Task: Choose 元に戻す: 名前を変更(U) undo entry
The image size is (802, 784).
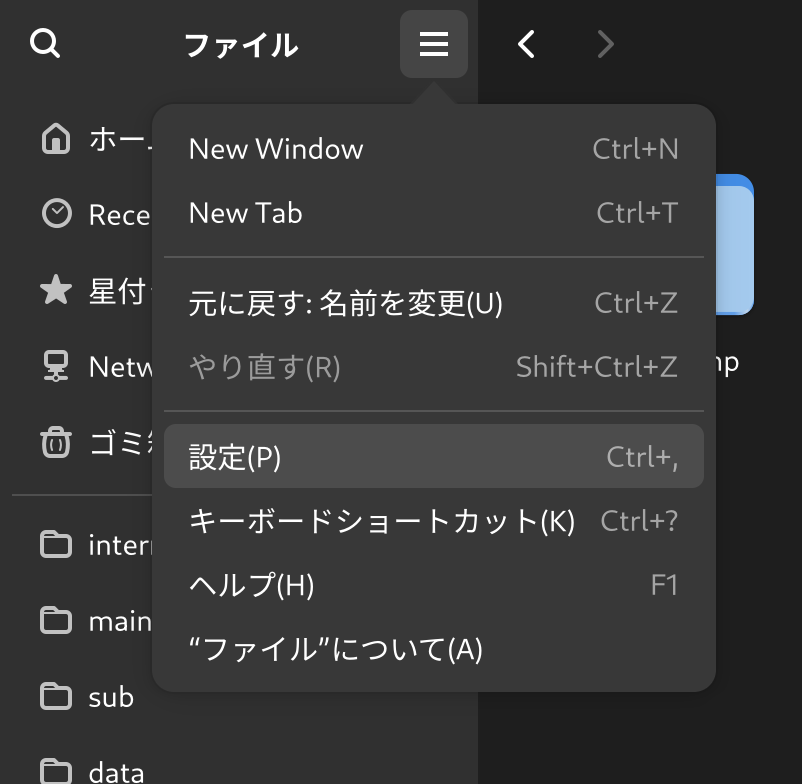Action: (x=434, y=303)
